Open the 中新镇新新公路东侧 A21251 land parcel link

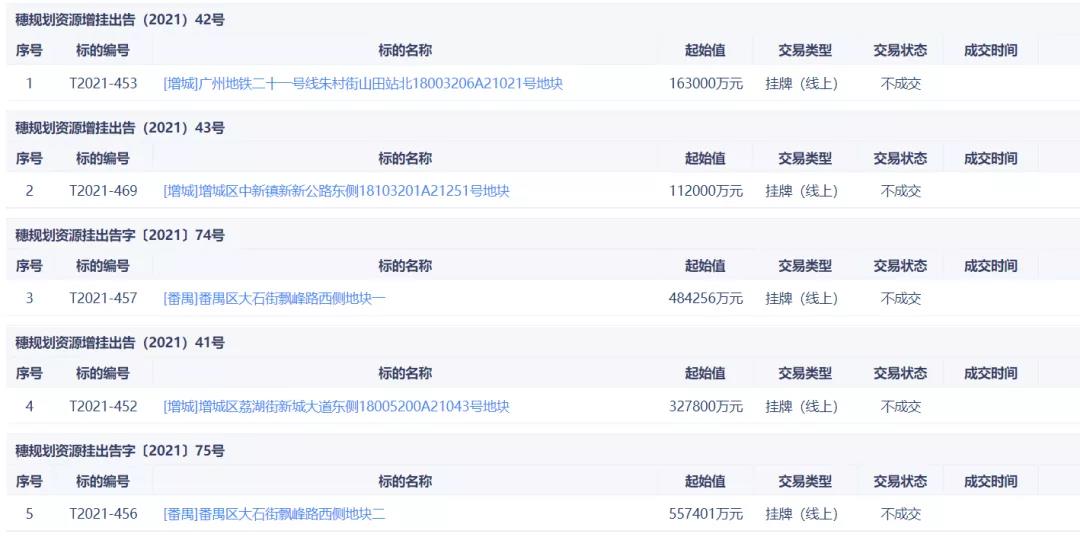tap(336, 191)
